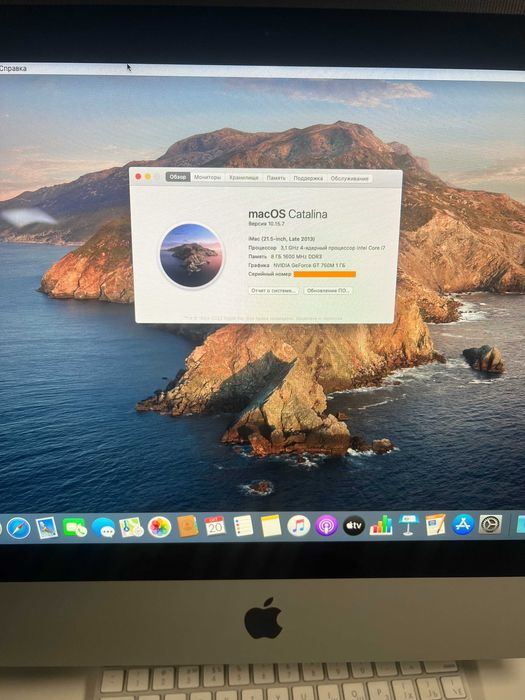Click the Отчет о системе button
525x700 pixels.
[x=273, y=291]
